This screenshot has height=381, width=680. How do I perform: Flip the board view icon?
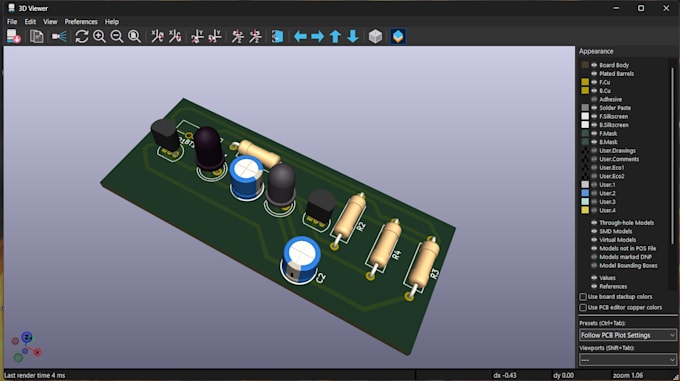tap(277, 36)
